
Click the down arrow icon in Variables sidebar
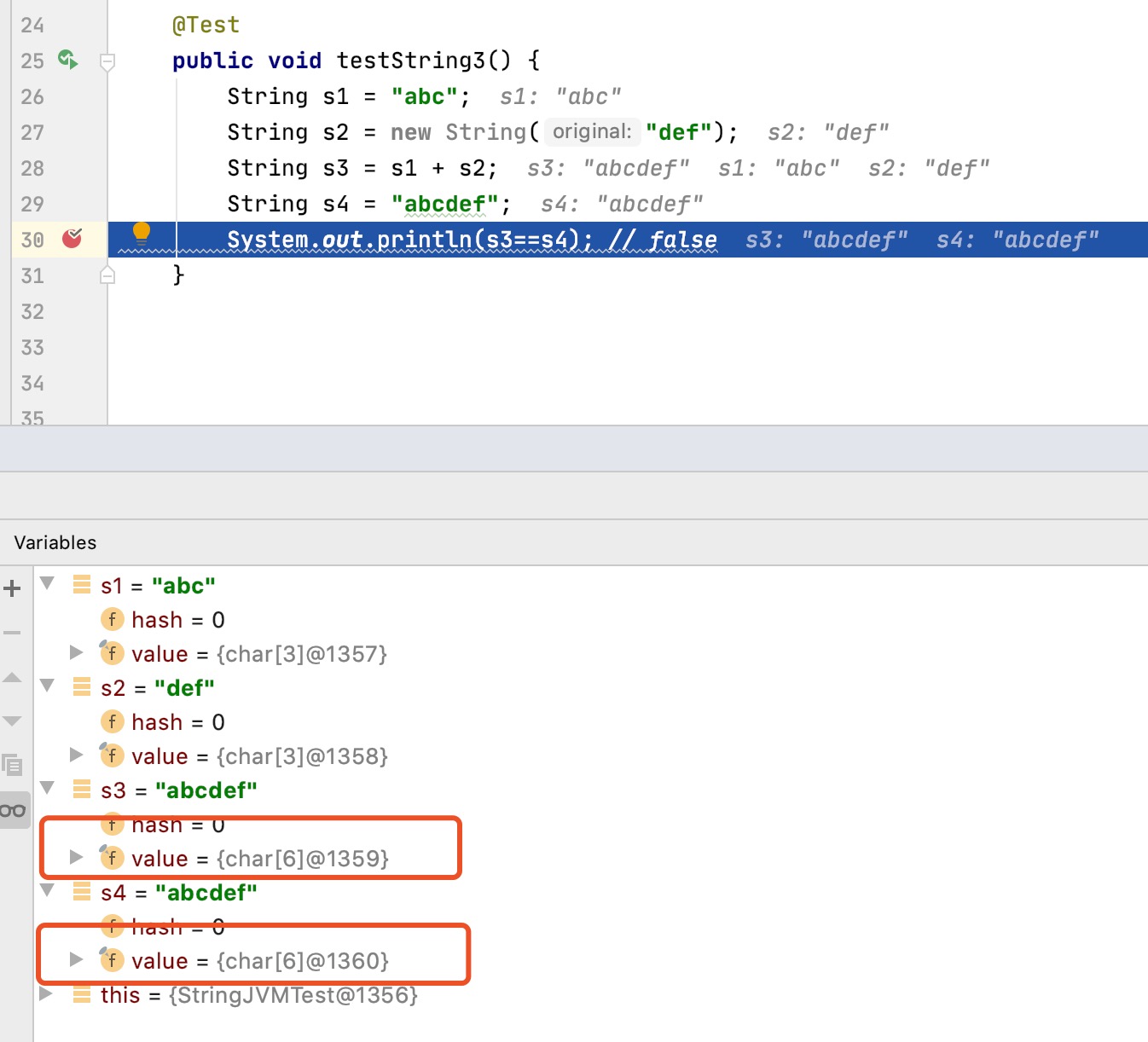pos(12,721)
